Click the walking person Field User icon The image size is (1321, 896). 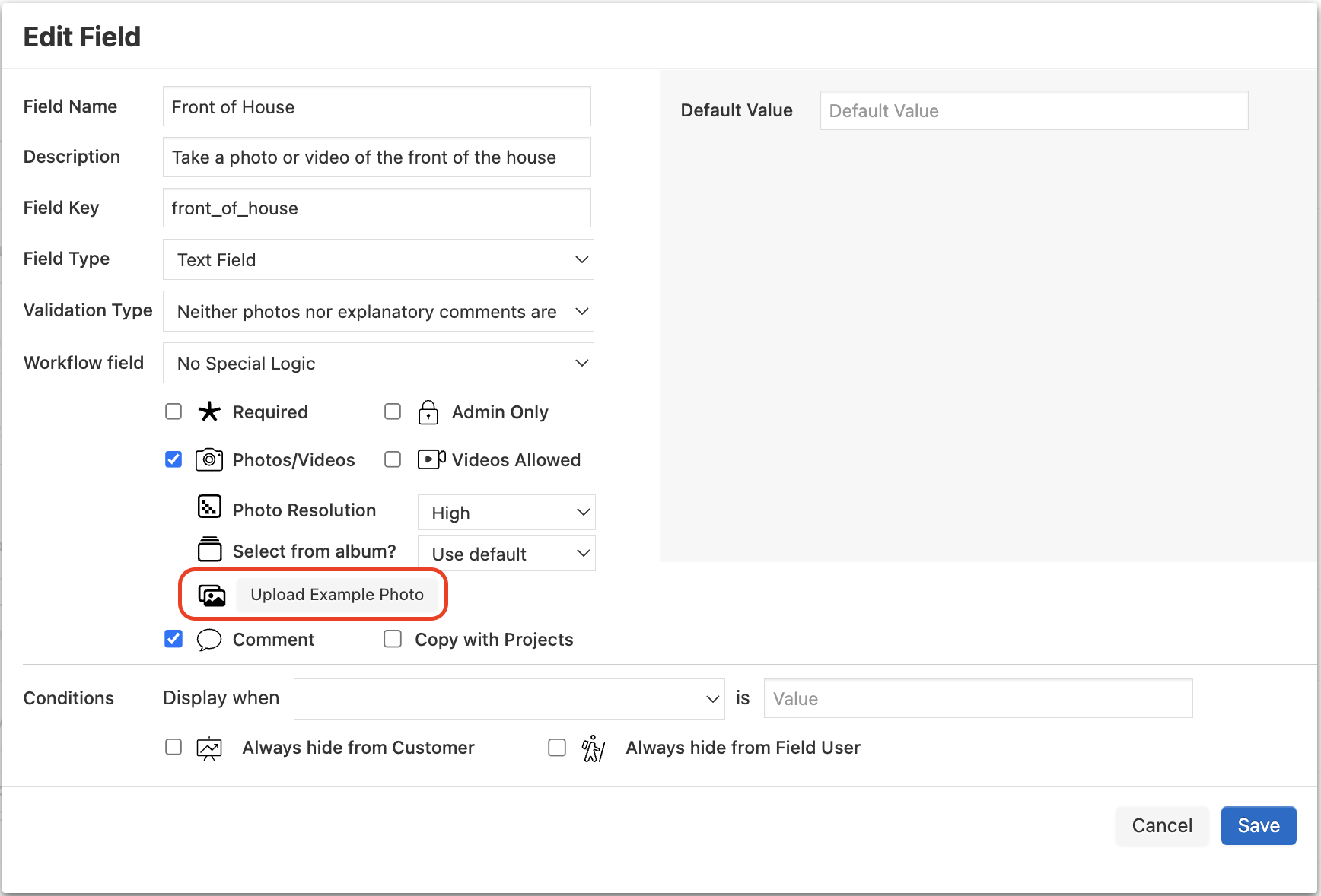pos(593,748)
